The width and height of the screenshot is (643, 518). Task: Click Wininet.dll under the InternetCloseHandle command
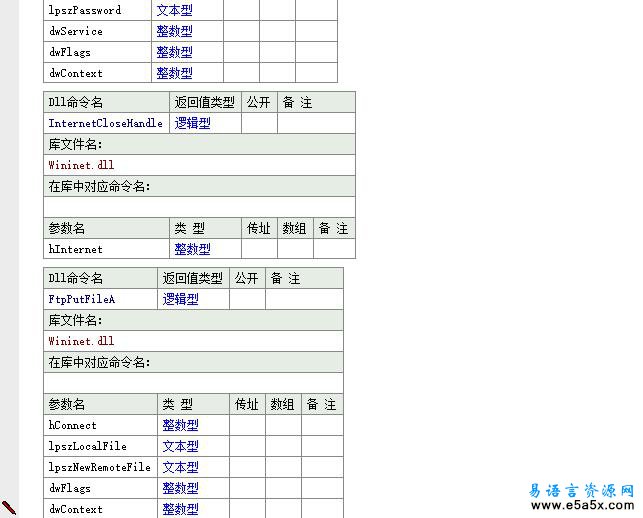coord(81,165)
